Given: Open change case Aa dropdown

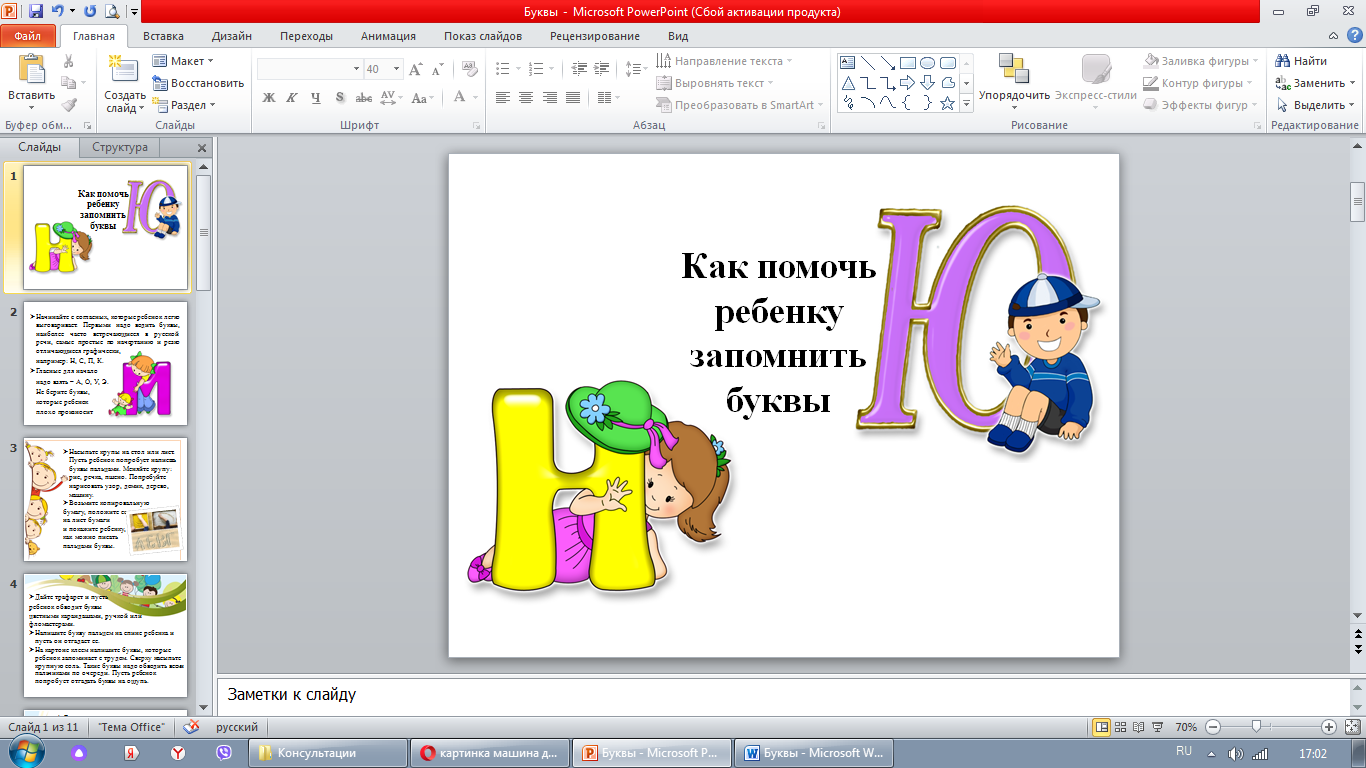Looking at the screenshot, I should point(423,98).
